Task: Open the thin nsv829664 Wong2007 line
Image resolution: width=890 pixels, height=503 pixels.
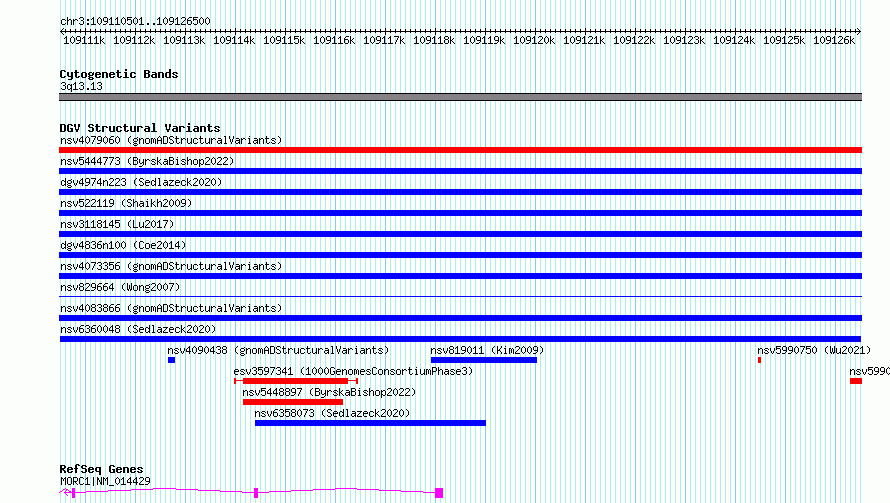Action: [x=460, y=296]
